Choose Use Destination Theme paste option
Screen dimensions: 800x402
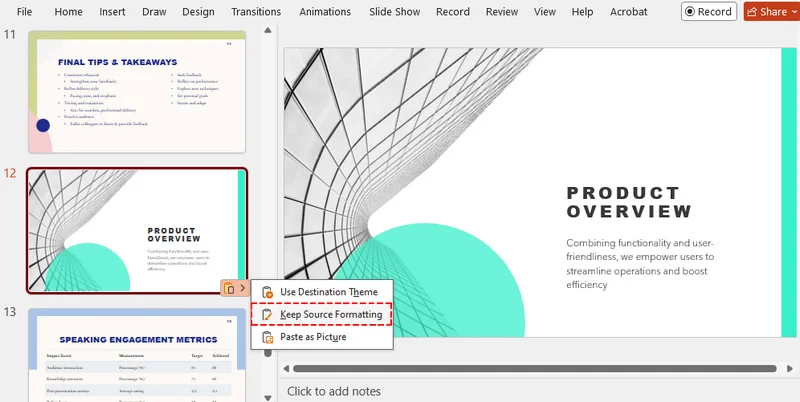[321, 292]
